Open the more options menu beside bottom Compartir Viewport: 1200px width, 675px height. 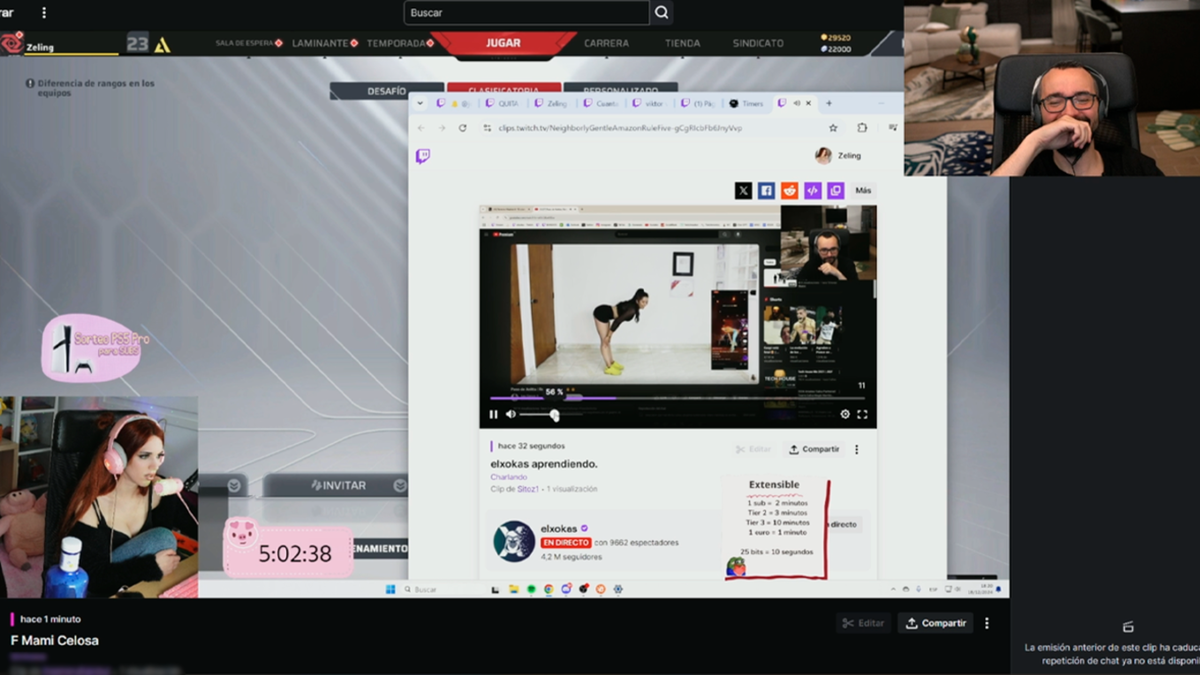click(x=987, y=623)
